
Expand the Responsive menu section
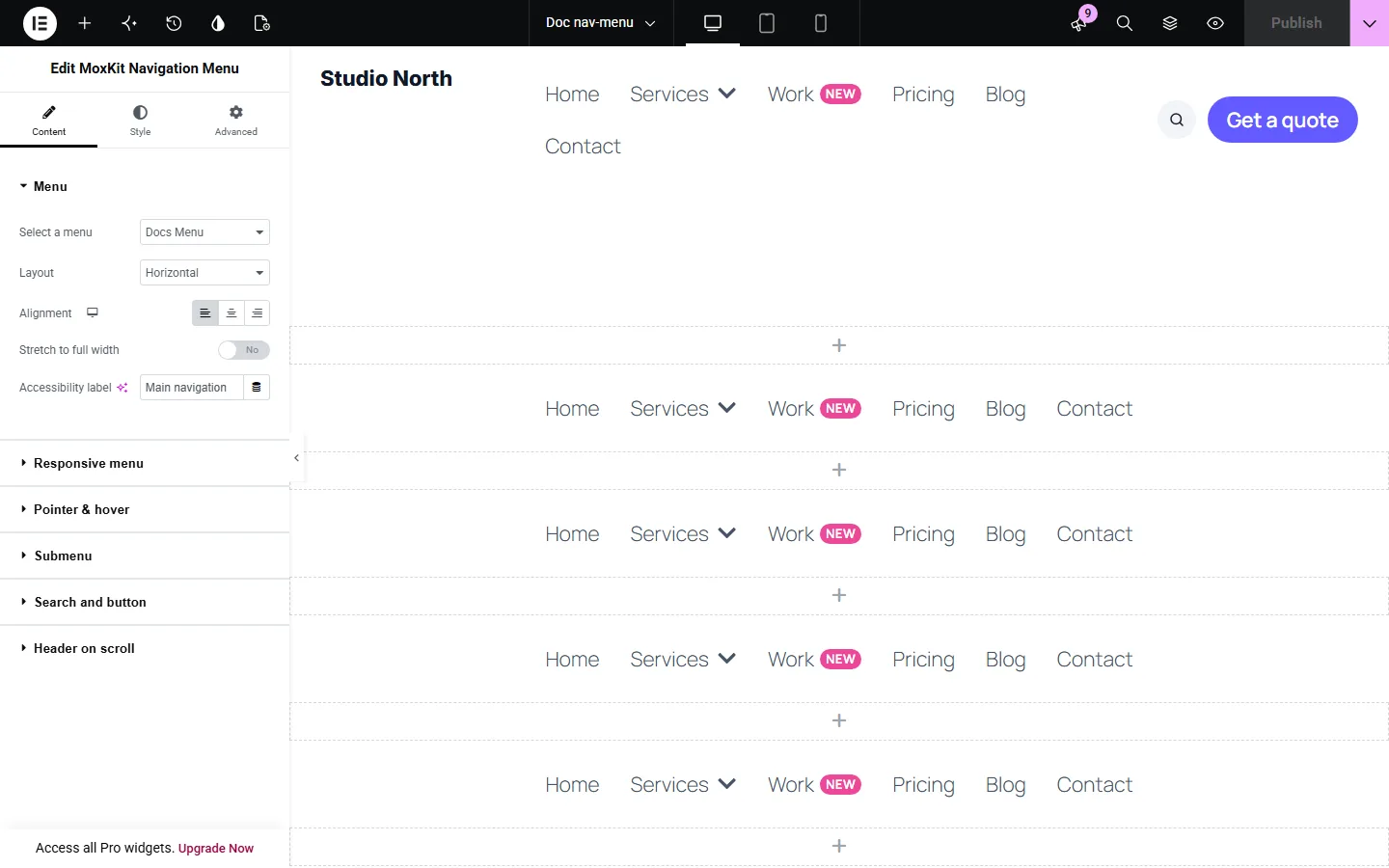pos(145,463)
